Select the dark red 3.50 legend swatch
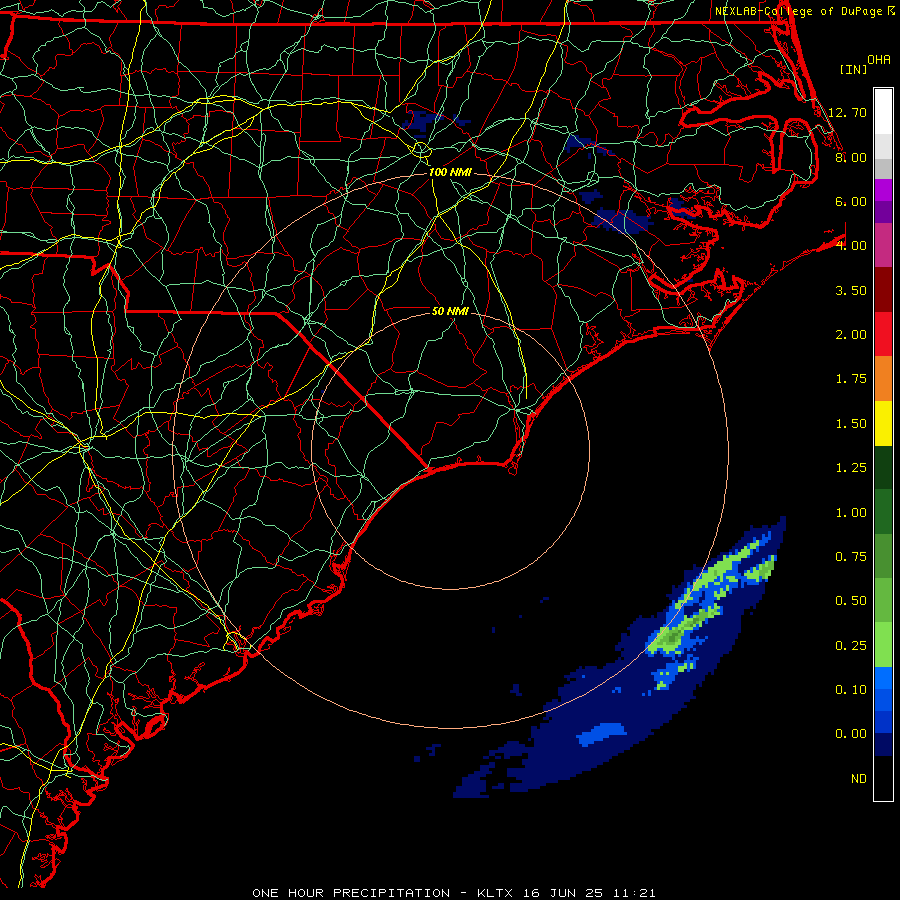 883,290
